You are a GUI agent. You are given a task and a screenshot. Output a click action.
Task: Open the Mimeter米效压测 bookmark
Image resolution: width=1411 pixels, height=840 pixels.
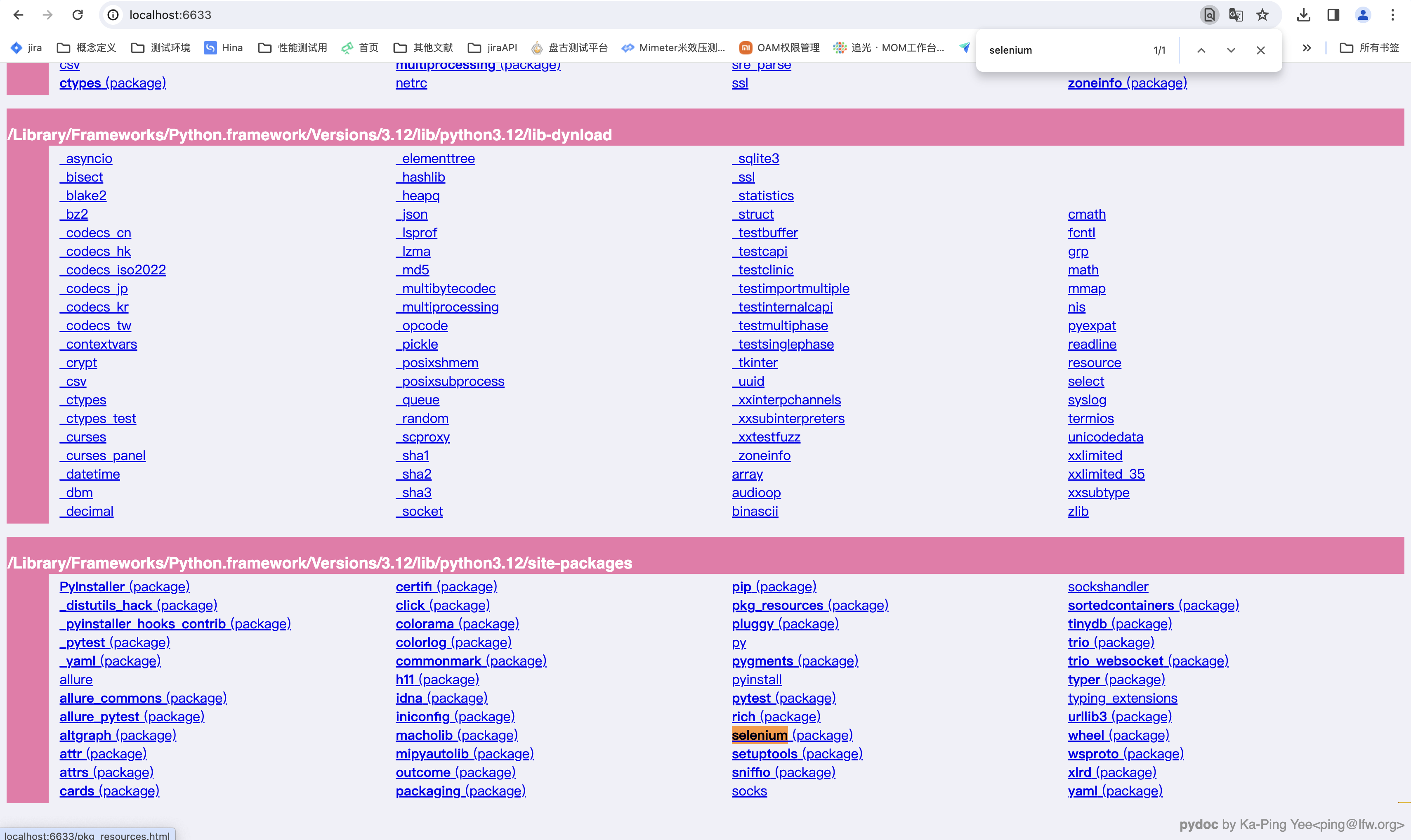673,47
